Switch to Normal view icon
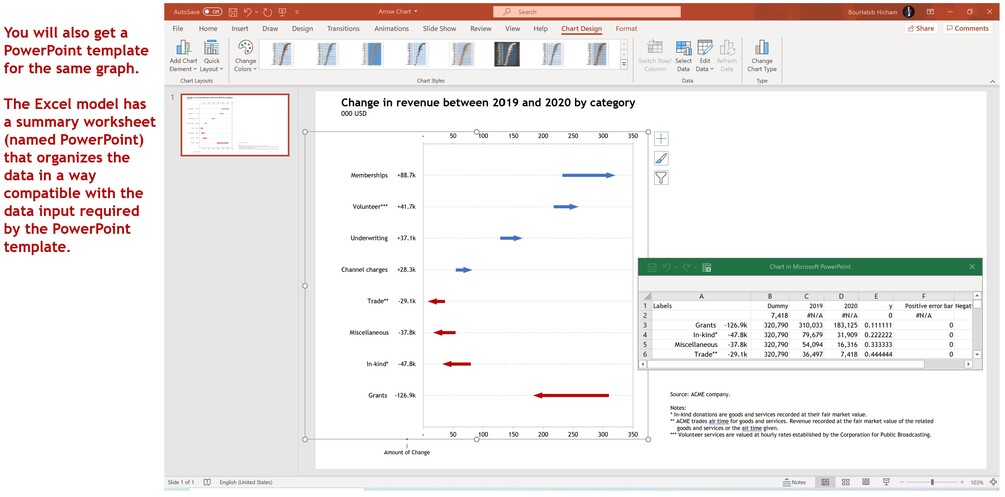1005x497 pixels. (x=826, y=482)
